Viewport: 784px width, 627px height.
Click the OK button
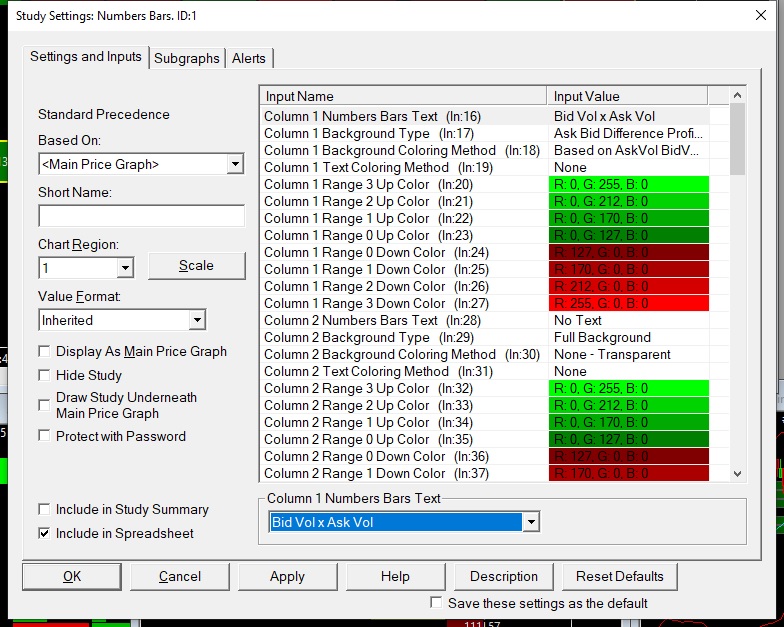[x=72, y=576]
